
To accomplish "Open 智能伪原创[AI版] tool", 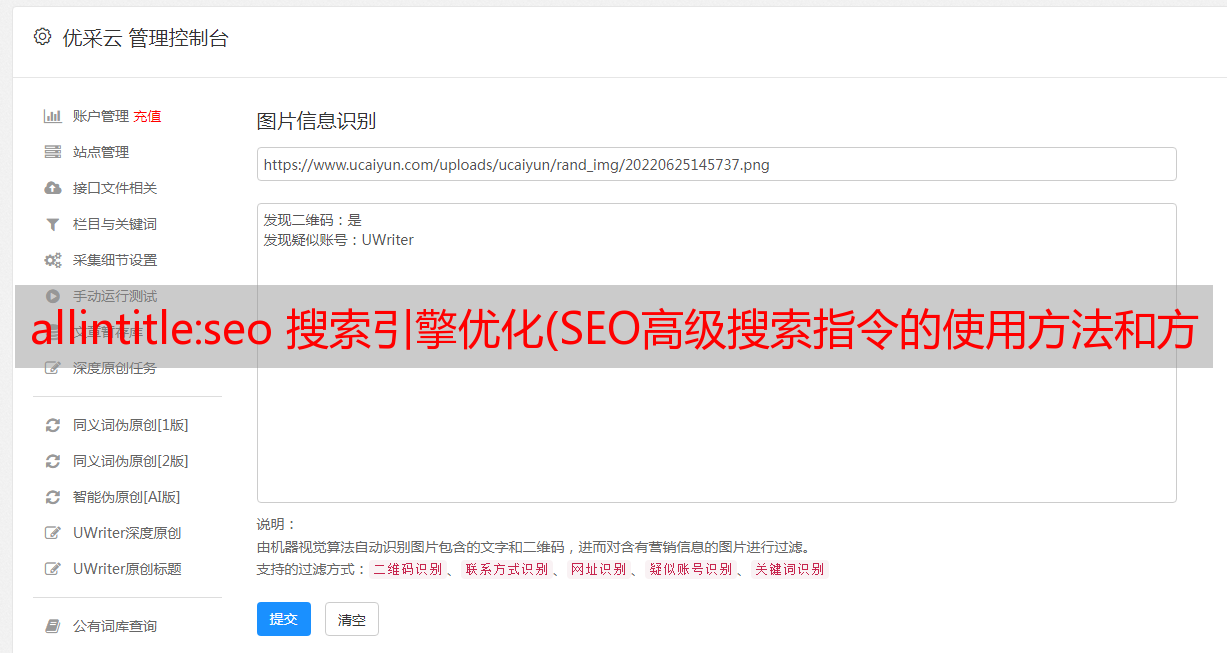I will point(127,497).
